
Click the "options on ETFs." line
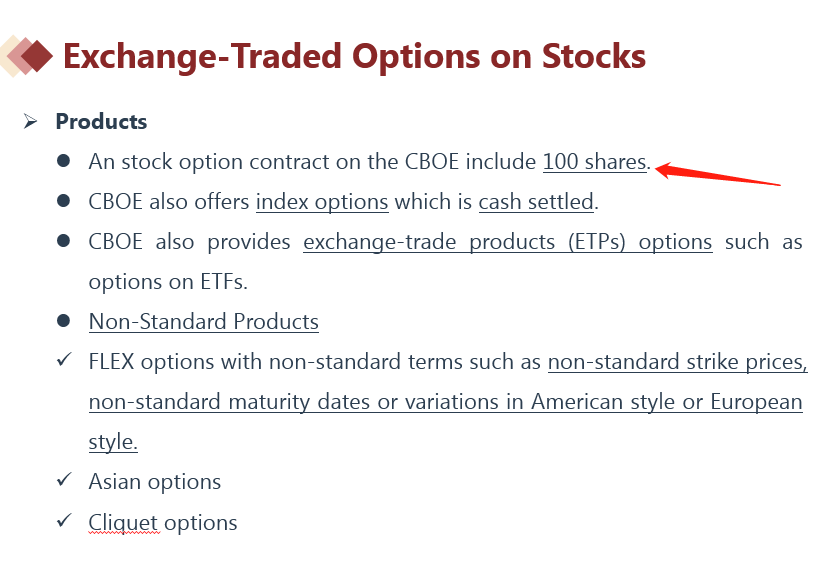coord(167,281)
